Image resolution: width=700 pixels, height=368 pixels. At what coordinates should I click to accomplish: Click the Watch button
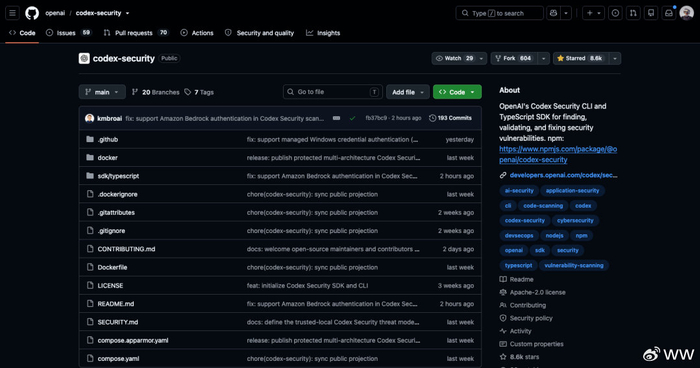454,58
